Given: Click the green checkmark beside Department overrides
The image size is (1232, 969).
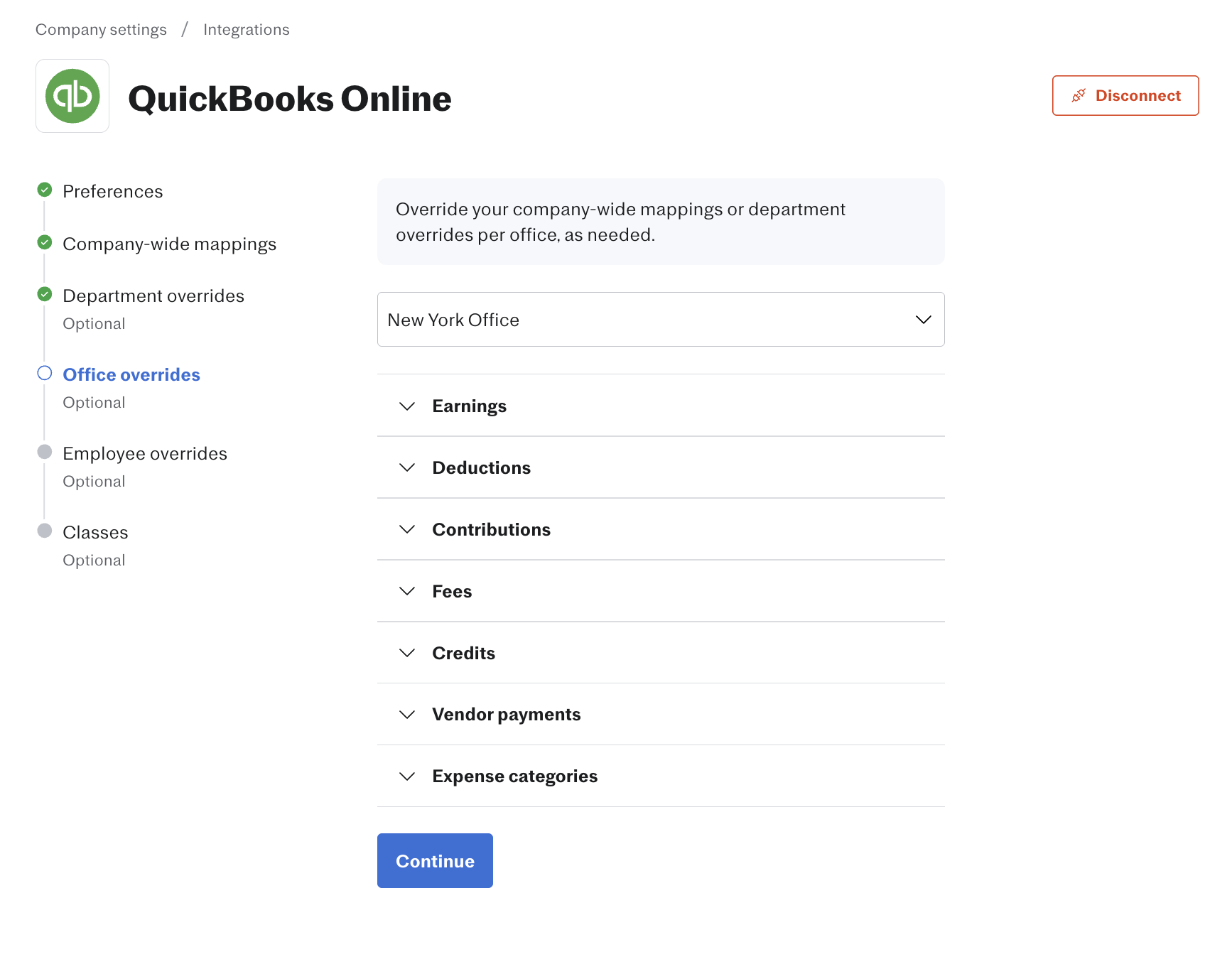Looking at the screenshot, I should click(45, 294).
